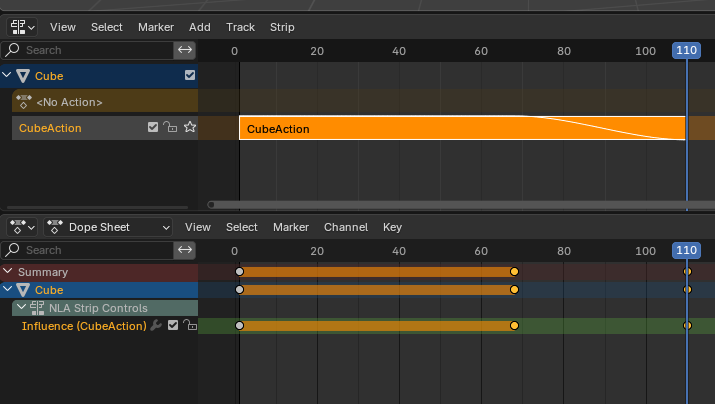Click the Influence channel modifier wrench icon
The width and height of the screenshot is (715, 404).
pos(156,326)
